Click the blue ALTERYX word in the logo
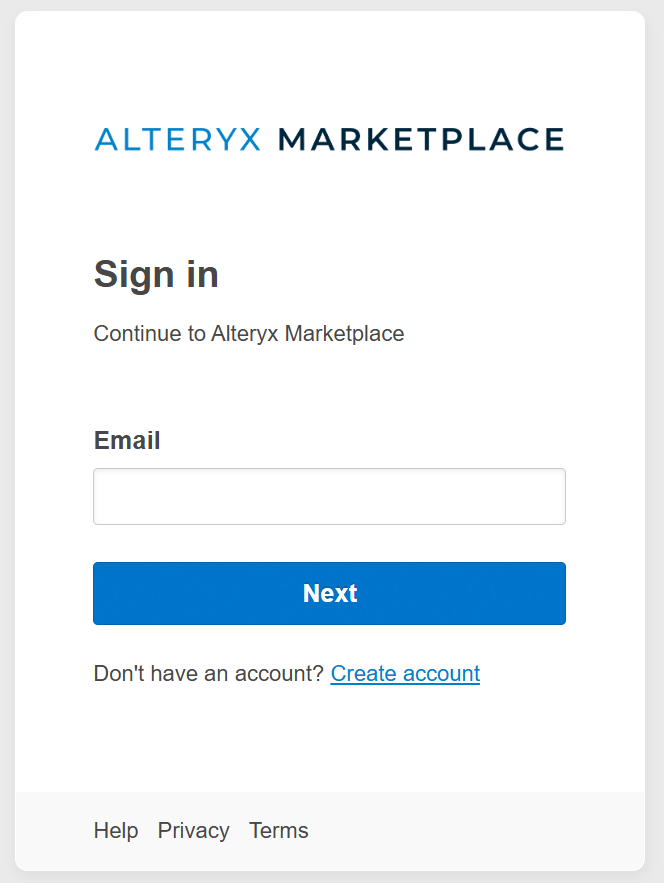664x883 pixels. coord(177,139)
